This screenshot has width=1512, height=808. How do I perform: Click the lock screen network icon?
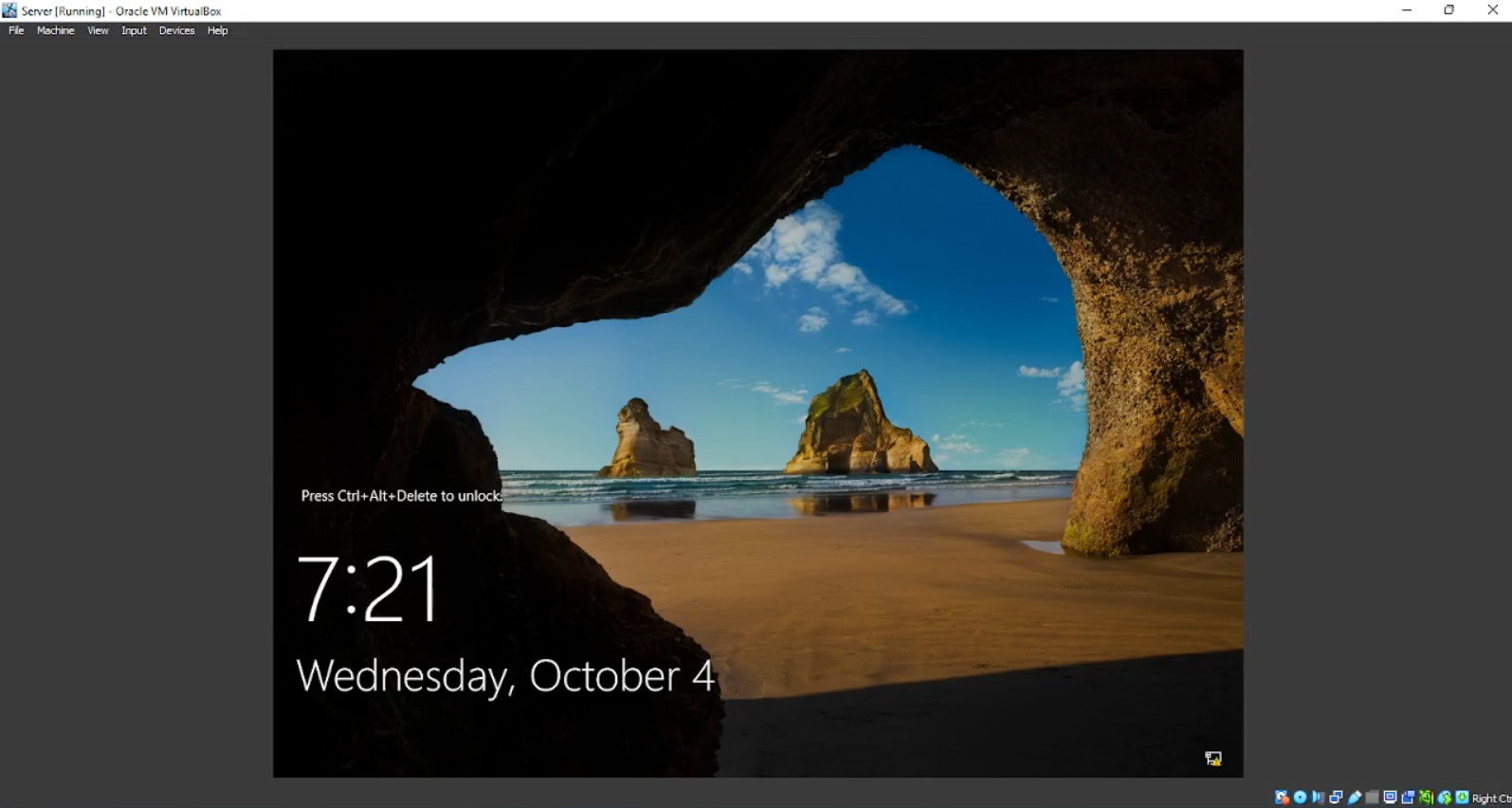click(1212, 758)
